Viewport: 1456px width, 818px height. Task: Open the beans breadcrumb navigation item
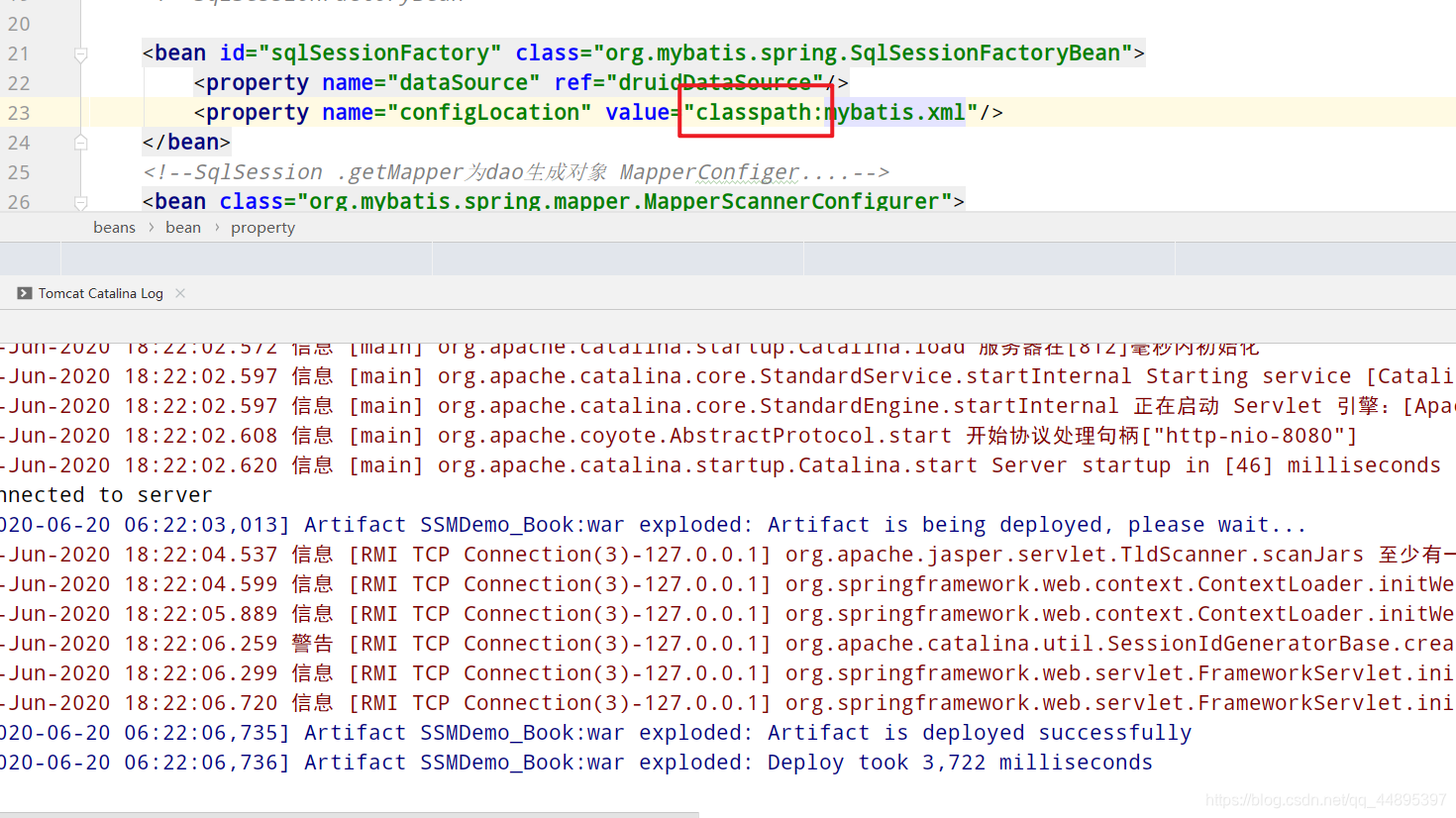click(114, 227)
